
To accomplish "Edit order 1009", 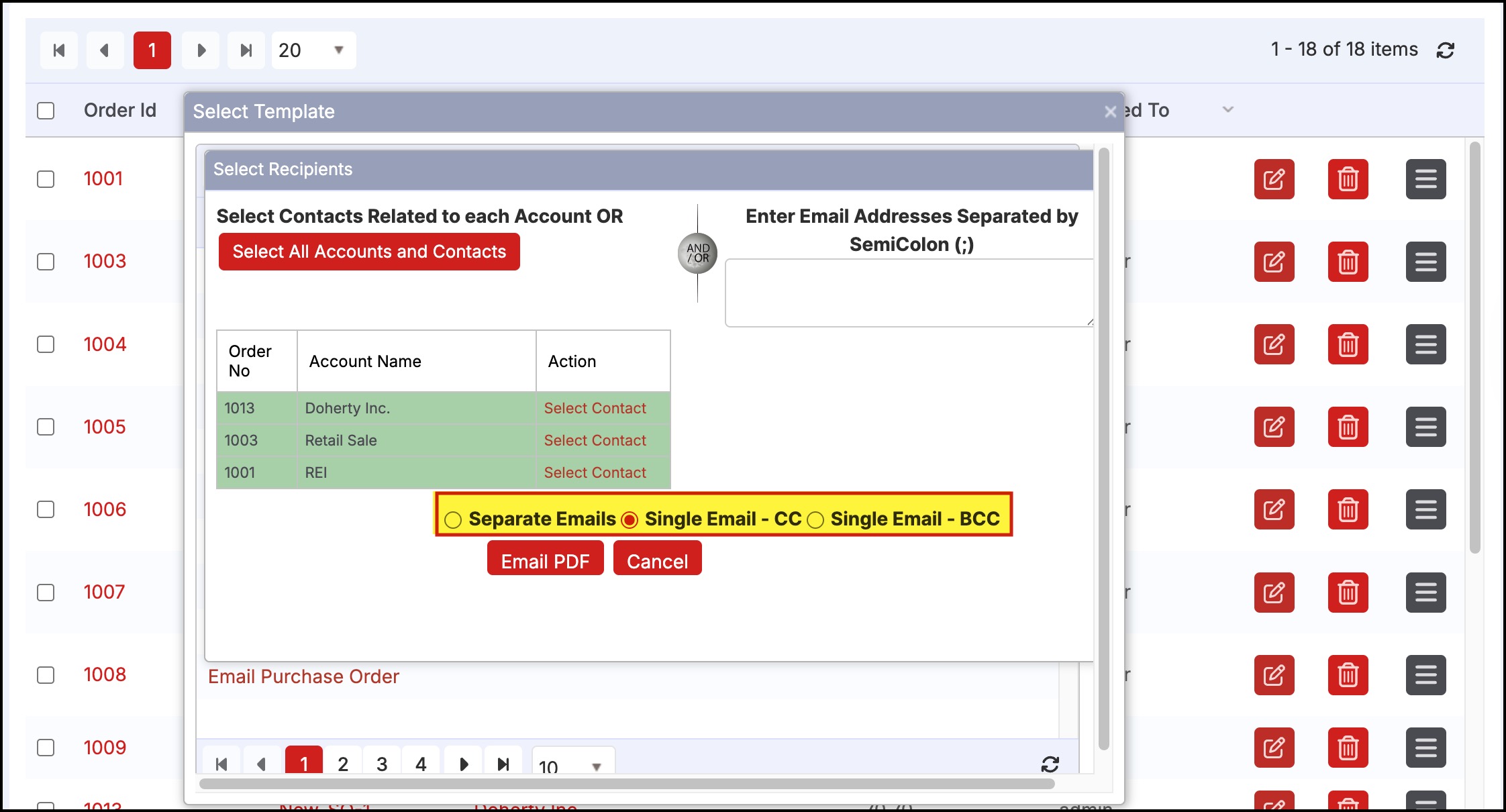I will click(x=1274, y=748).
